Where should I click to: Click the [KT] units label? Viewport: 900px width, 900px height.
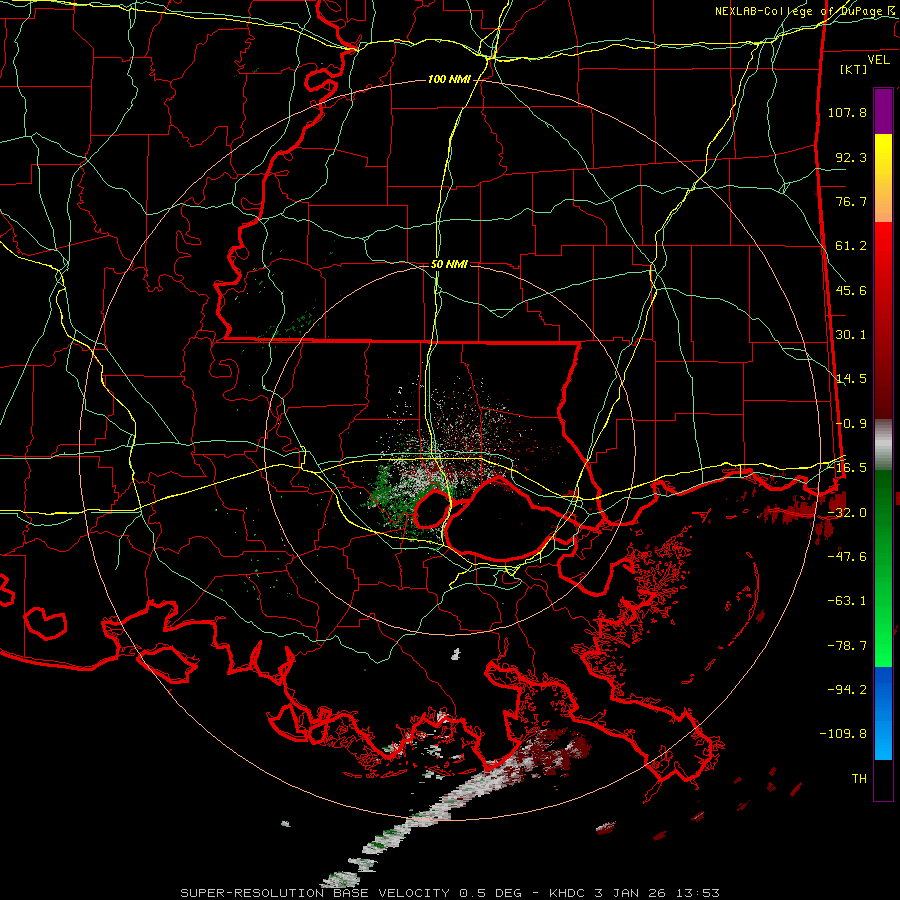pyautogui.click(x=854, y=69)
